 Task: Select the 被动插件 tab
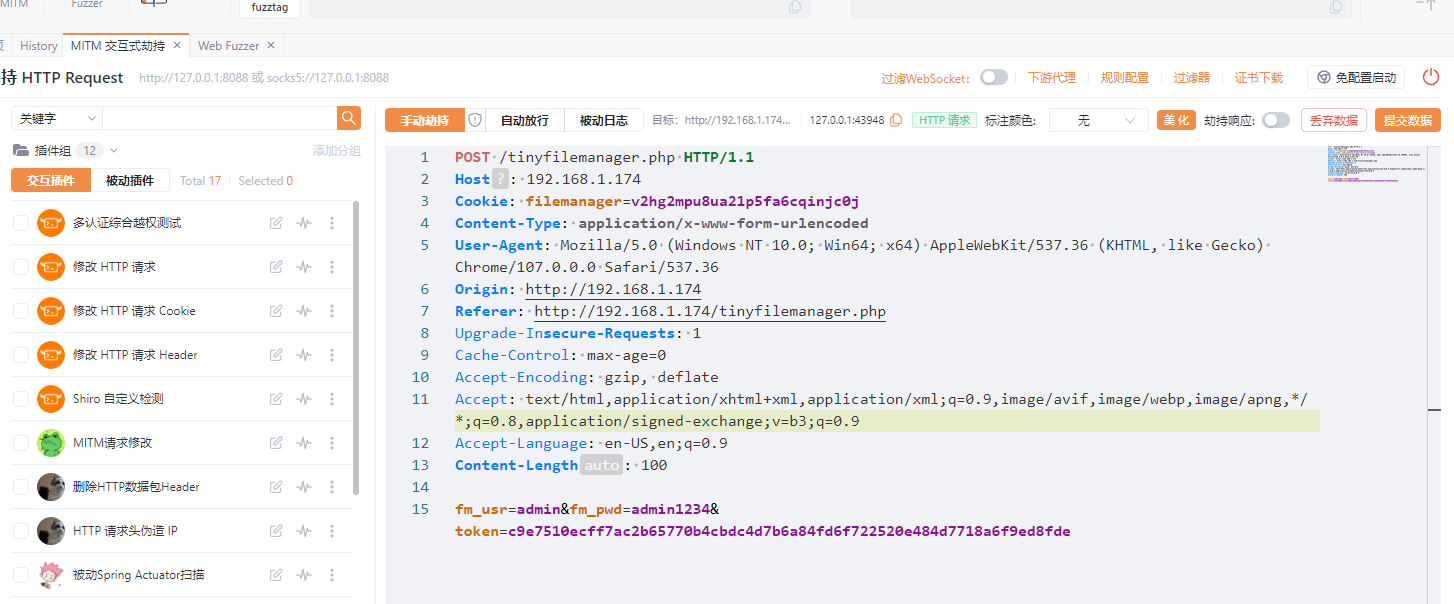pos(130,181)
